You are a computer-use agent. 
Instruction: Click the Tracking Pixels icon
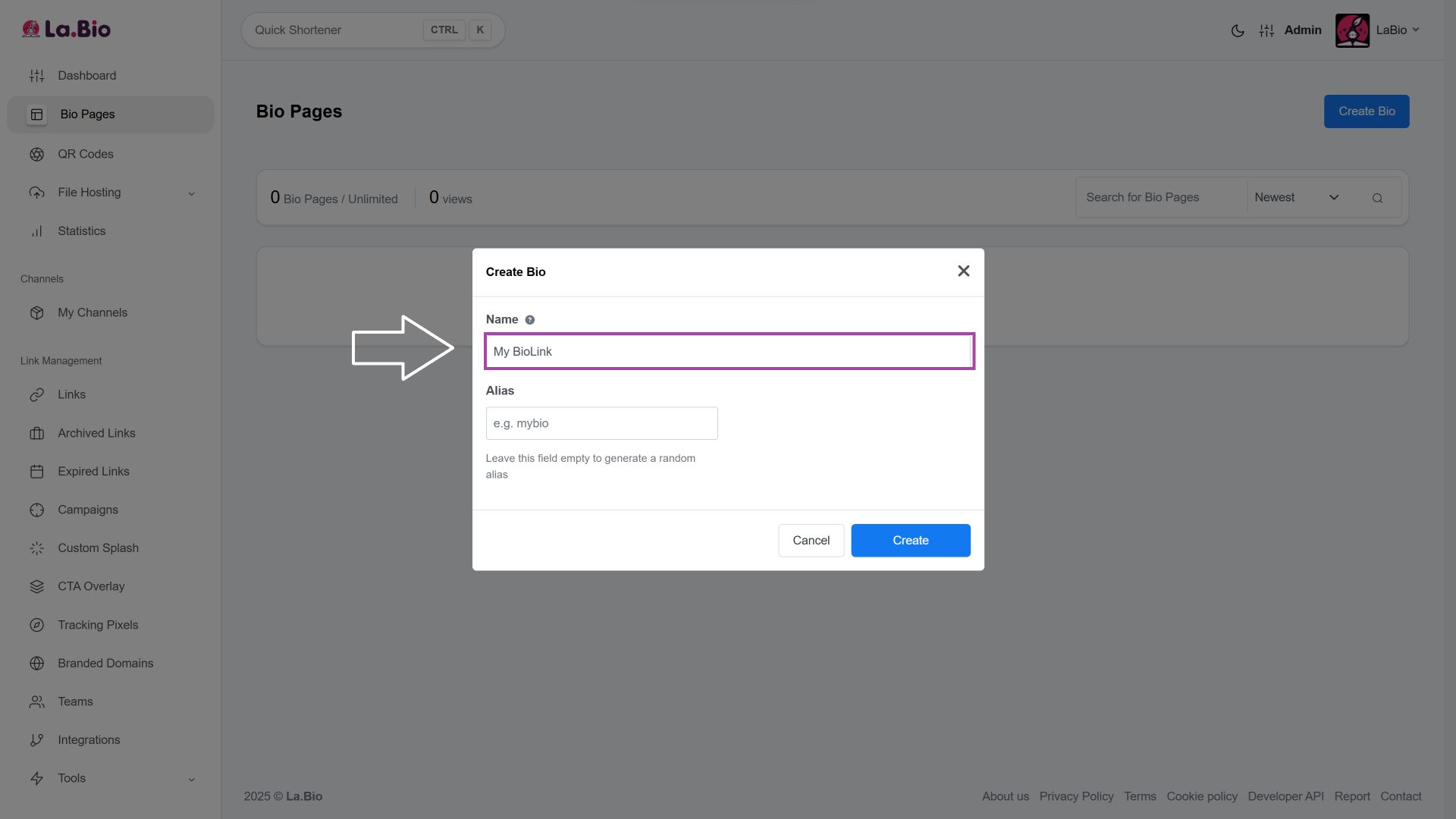point(36,625)
